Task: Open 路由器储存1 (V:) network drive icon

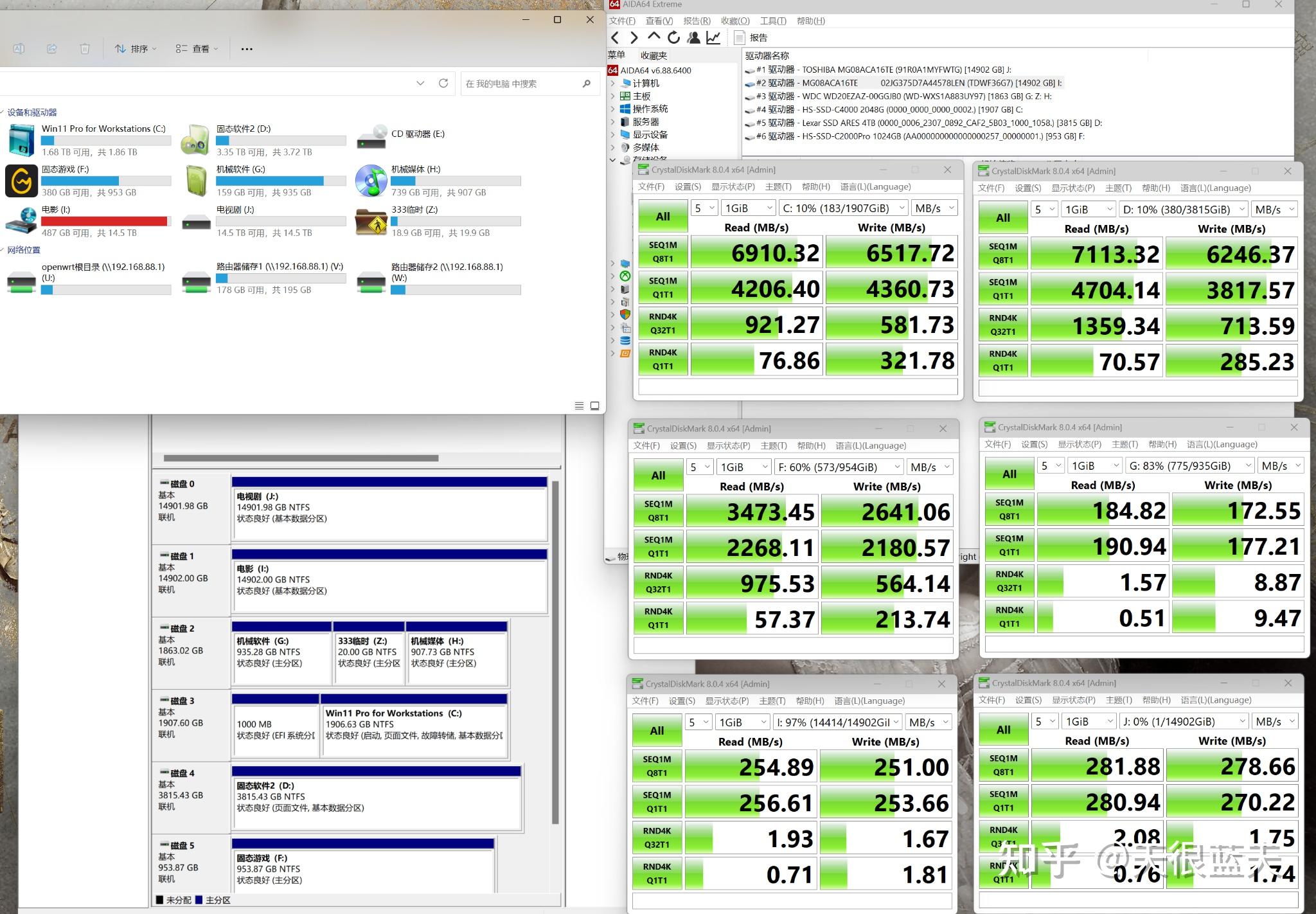Action: coord(195,282)
